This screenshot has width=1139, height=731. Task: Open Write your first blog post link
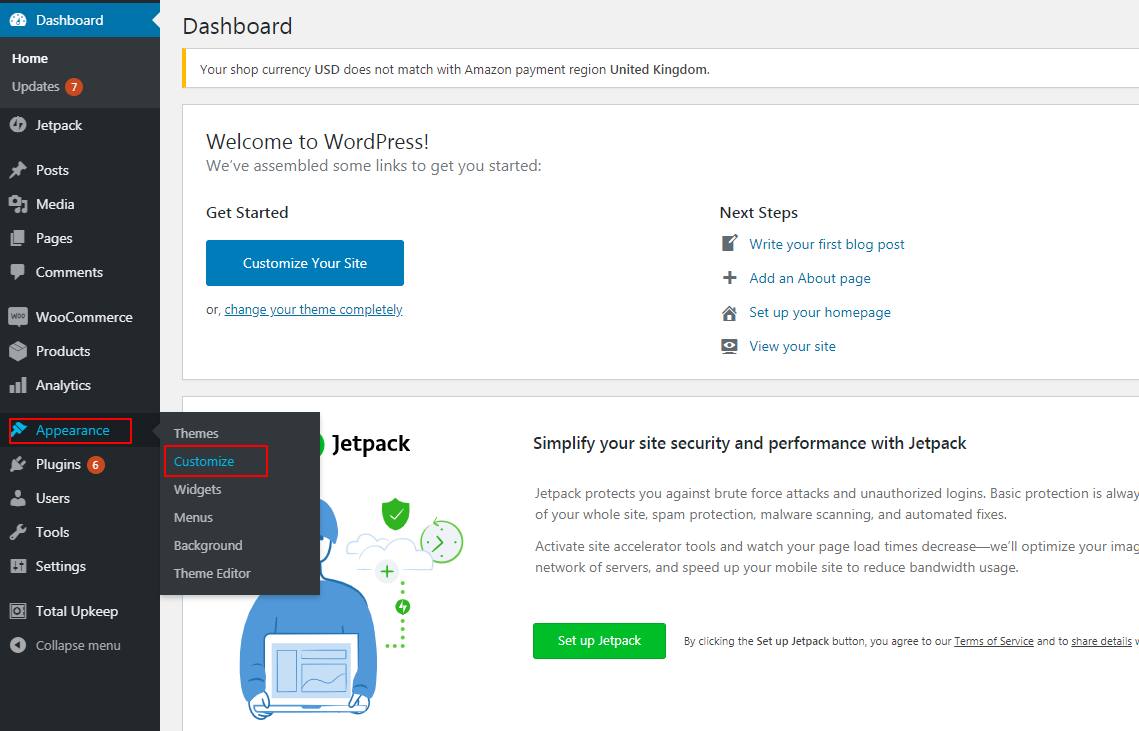pyautogui.click(x=827, y=244)
